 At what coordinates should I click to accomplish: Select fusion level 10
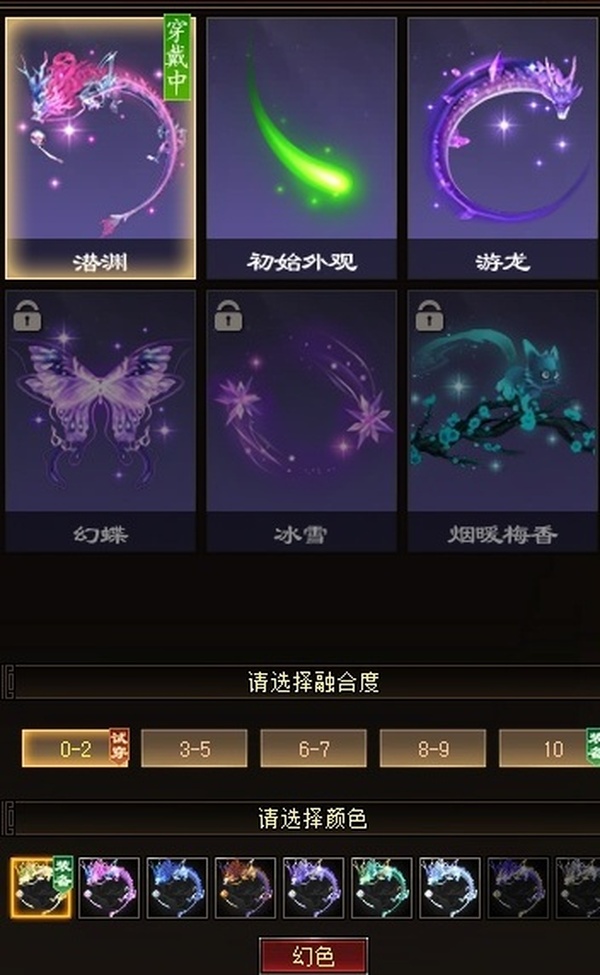pos(550,749)
